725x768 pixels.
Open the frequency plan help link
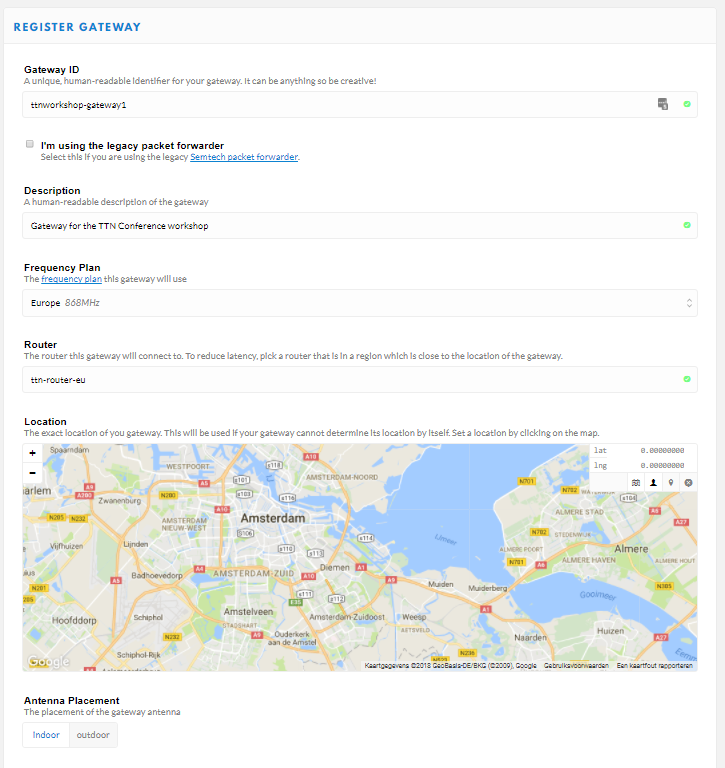point(72,279)
